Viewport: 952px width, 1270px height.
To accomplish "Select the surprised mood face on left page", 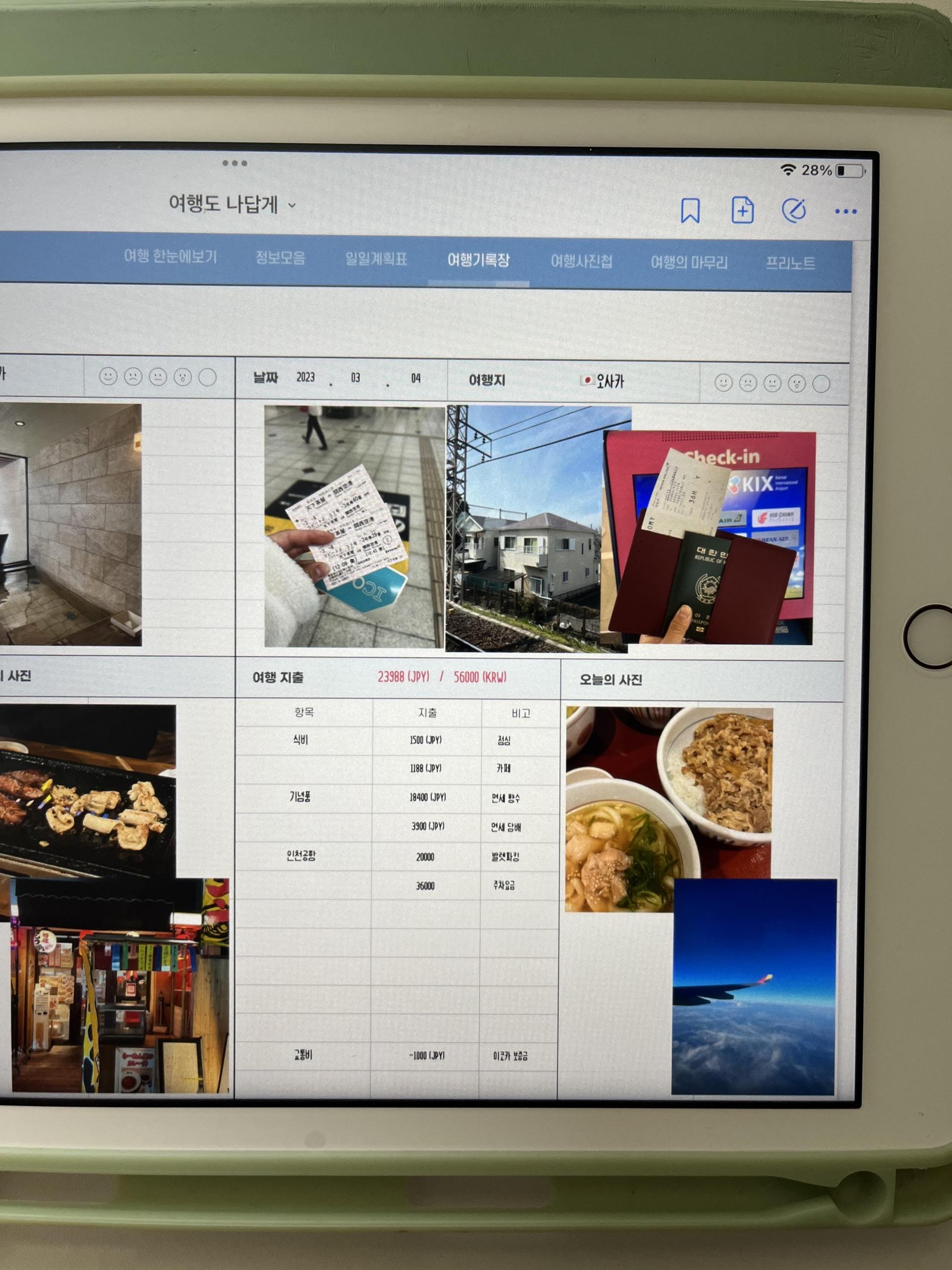I will pos(182,377).
